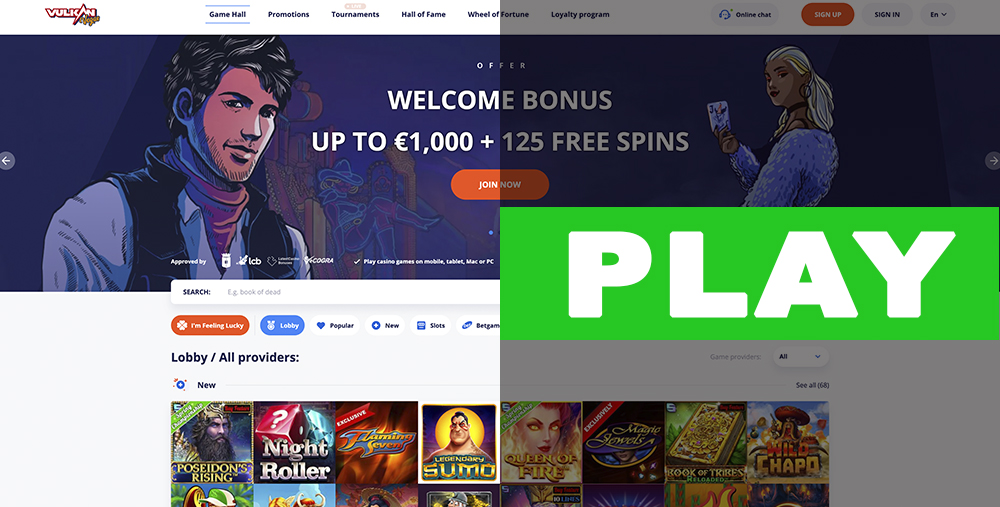Click the banner carousel dot indicator
Image resolution: width=1000 pixels, height=507 pixels.
click(x=490, y=233)
